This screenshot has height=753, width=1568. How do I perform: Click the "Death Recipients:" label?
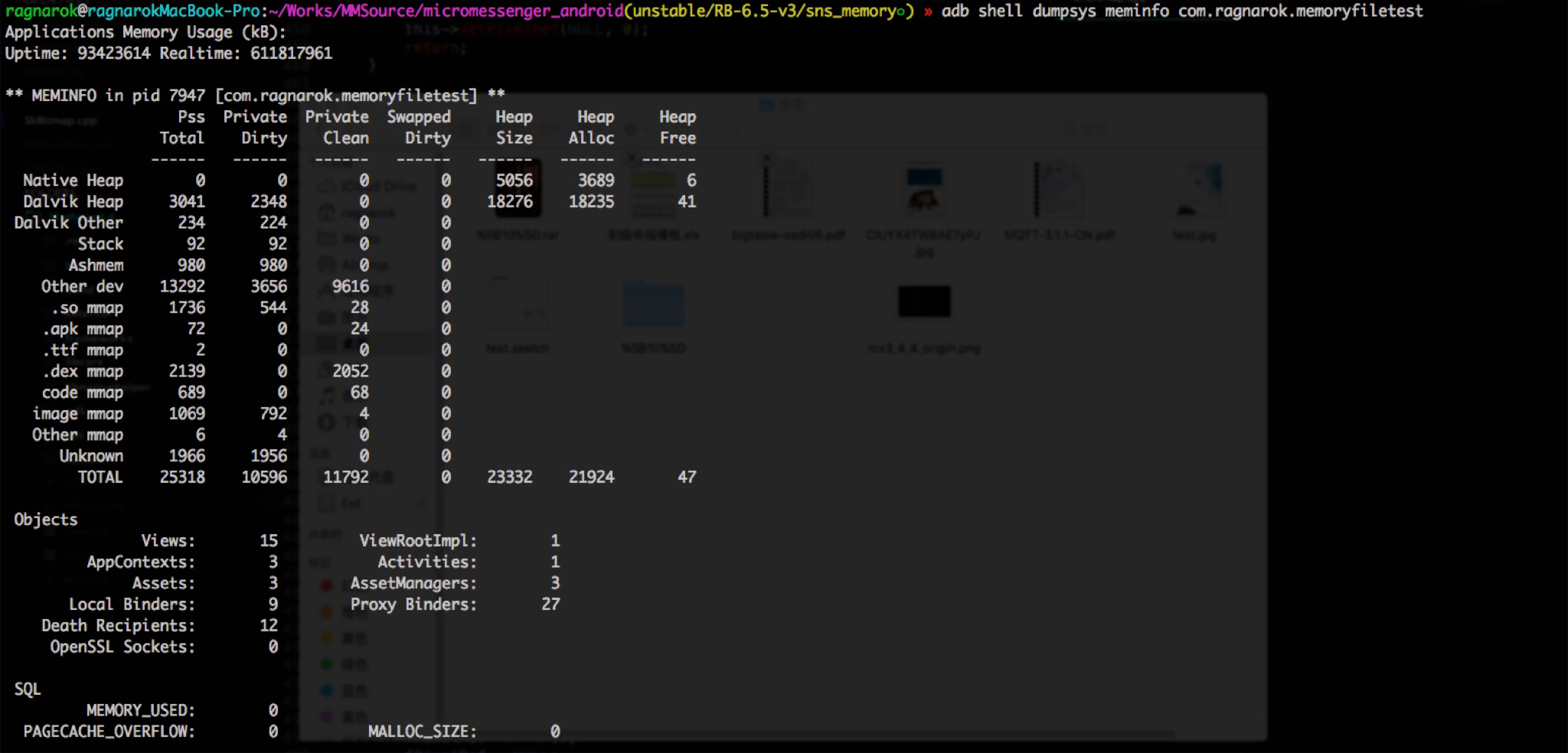coord(118,626)
